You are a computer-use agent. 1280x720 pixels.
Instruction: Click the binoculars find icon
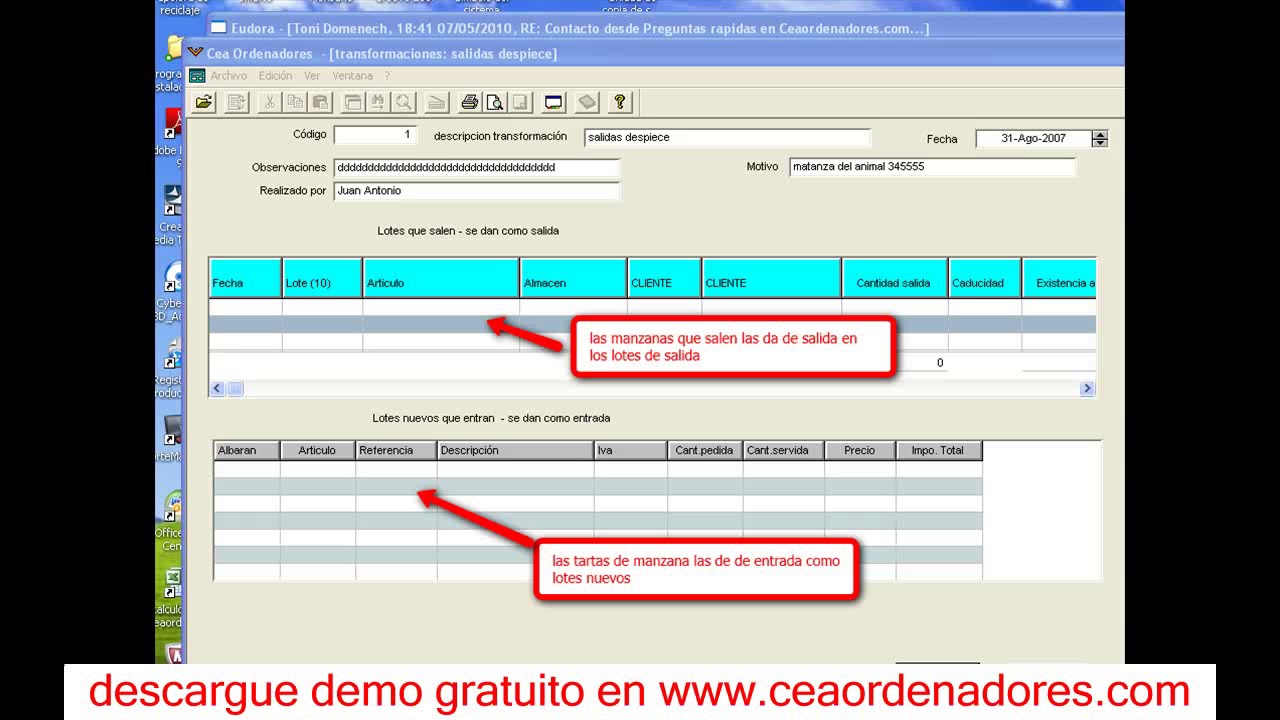[x=377, y=102]
